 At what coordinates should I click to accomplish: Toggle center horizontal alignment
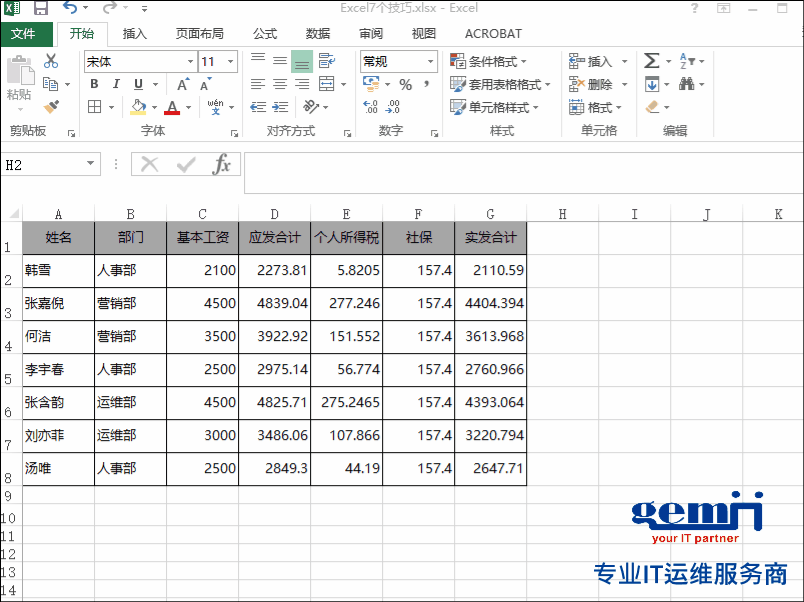click(x=280, y=85)
